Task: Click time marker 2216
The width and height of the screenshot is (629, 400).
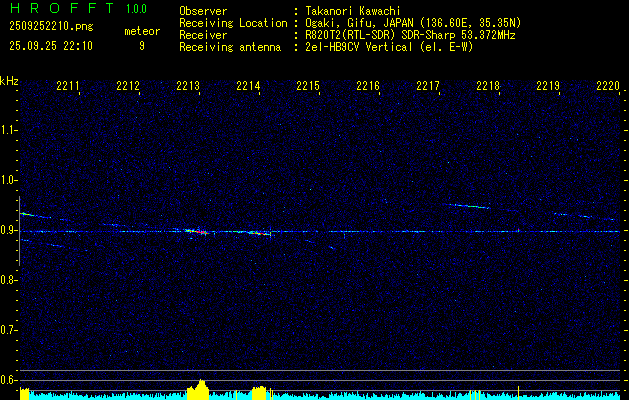Action: click(x=368, y=86)
